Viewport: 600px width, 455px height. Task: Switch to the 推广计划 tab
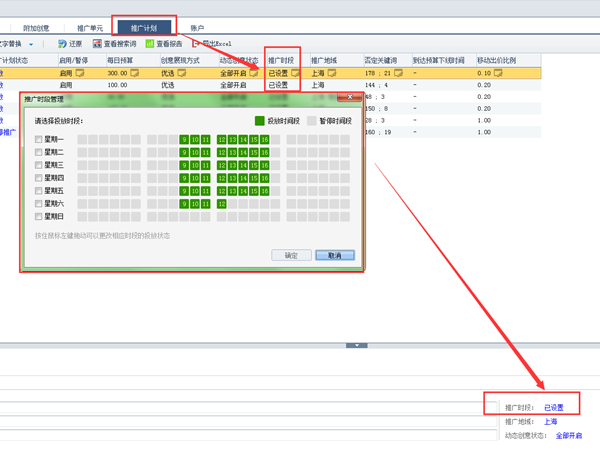point(144,28)
